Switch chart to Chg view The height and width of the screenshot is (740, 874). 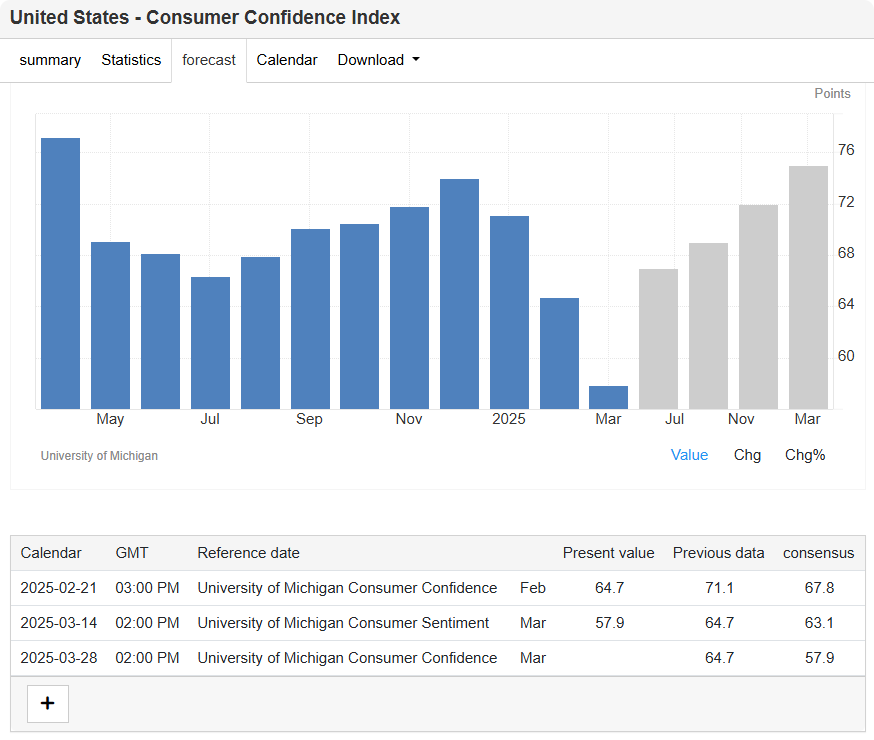tap(747, 455)
